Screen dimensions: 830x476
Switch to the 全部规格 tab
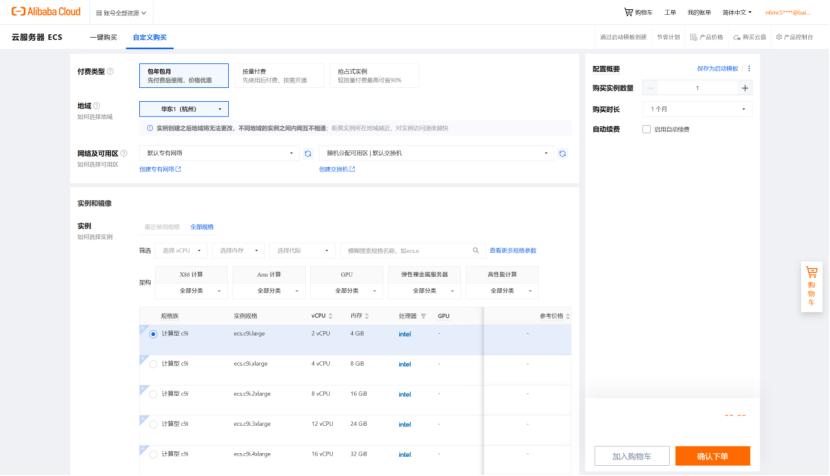point(202,227)
